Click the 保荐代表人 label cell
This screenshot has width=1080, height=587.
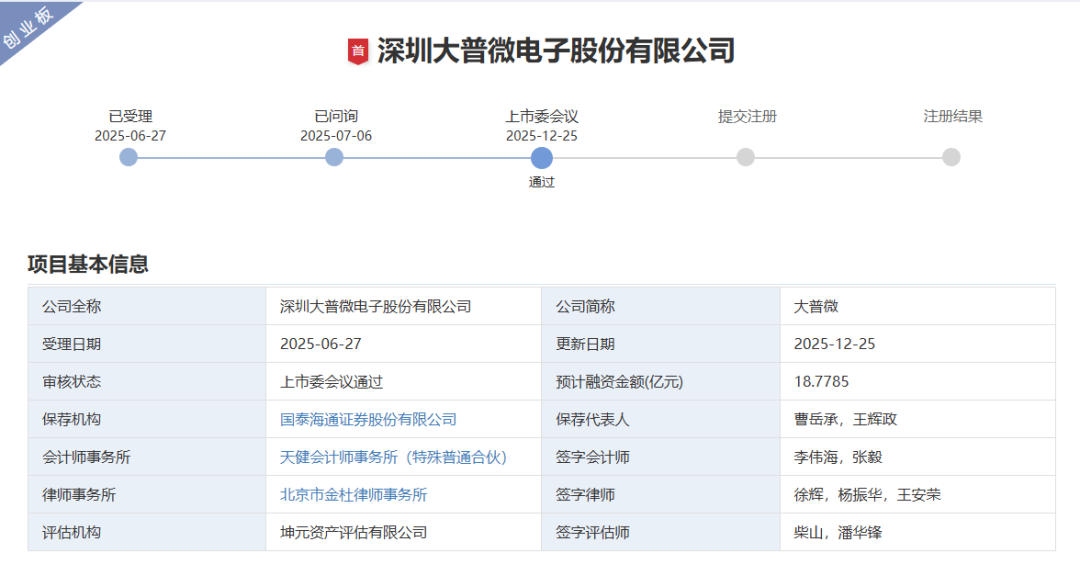pos(661,419)
